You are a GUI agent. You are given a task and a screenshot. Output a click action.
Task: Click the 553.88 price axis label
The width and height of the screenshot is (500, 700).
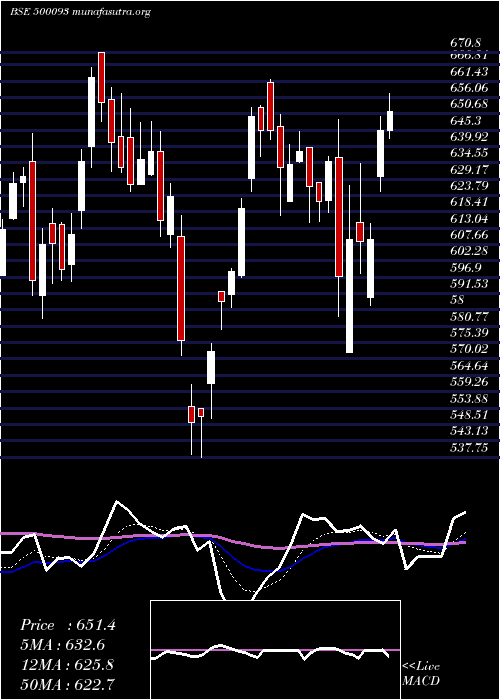click(x=469, y=398)
